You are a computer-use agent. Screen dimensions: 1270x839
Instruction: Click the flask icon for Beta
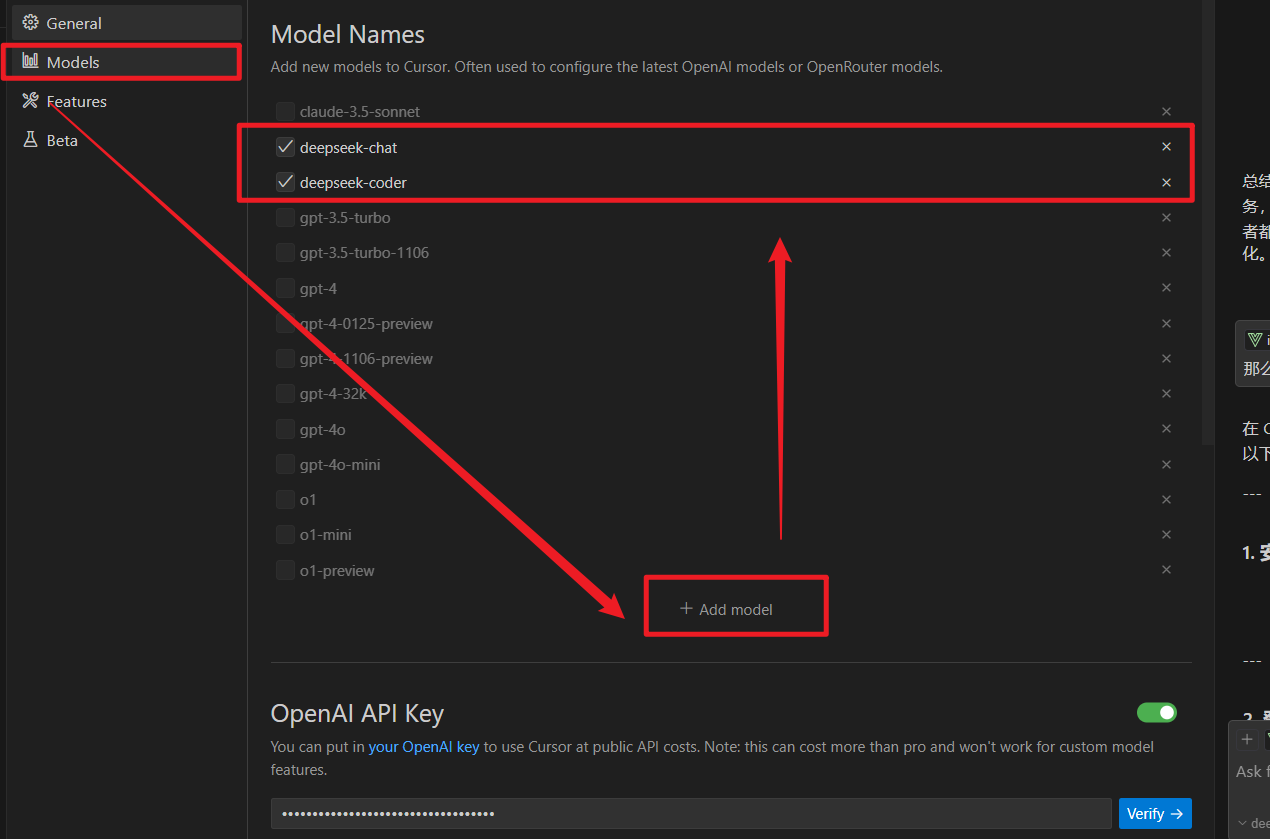(30, 140)
